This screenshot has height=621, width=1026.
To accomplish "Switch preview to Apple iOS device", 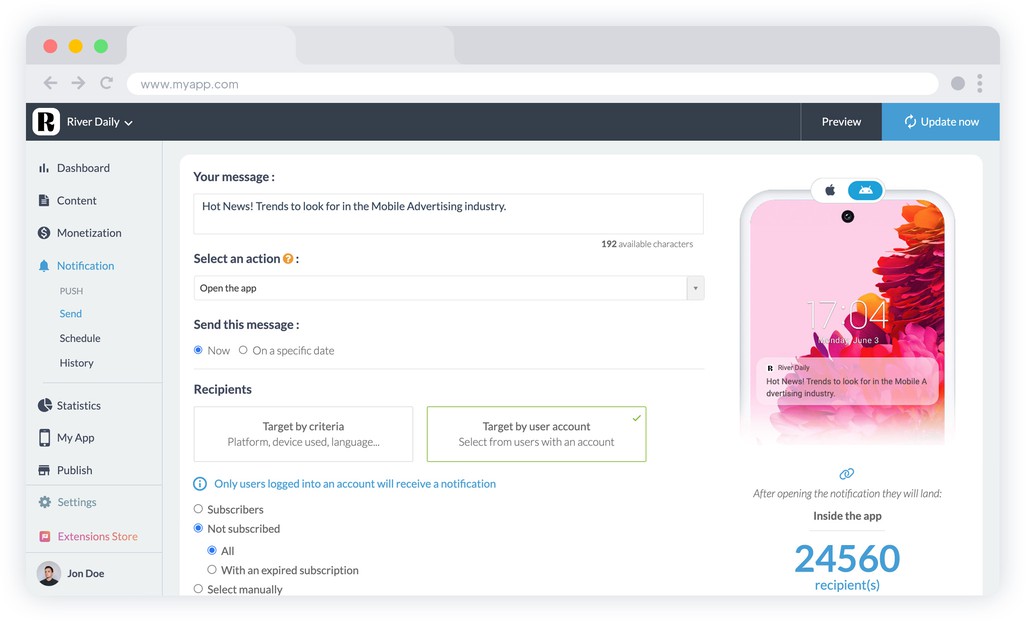I will (830, 190).
